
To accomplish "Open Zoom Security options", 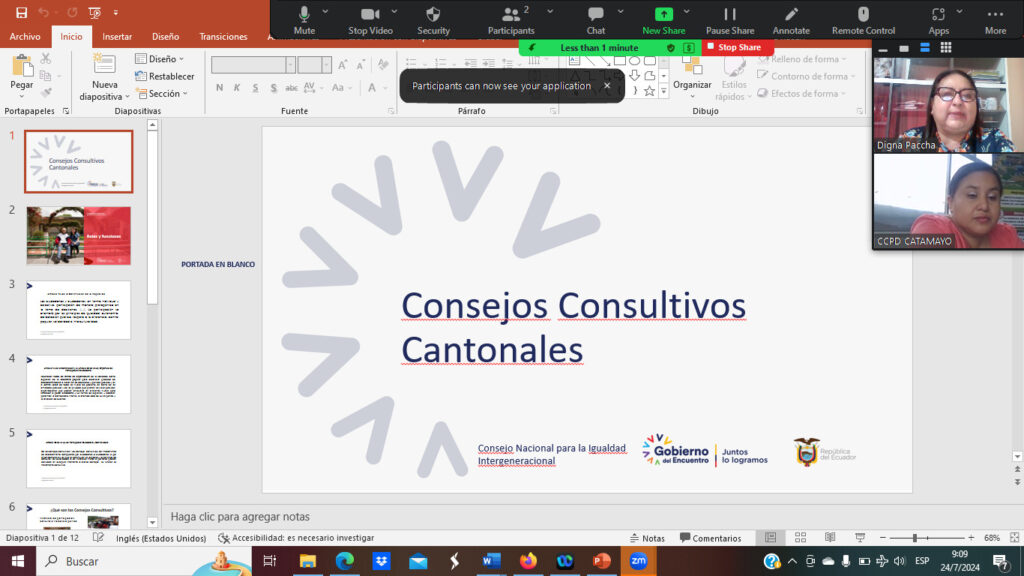I will click(433, 21).
